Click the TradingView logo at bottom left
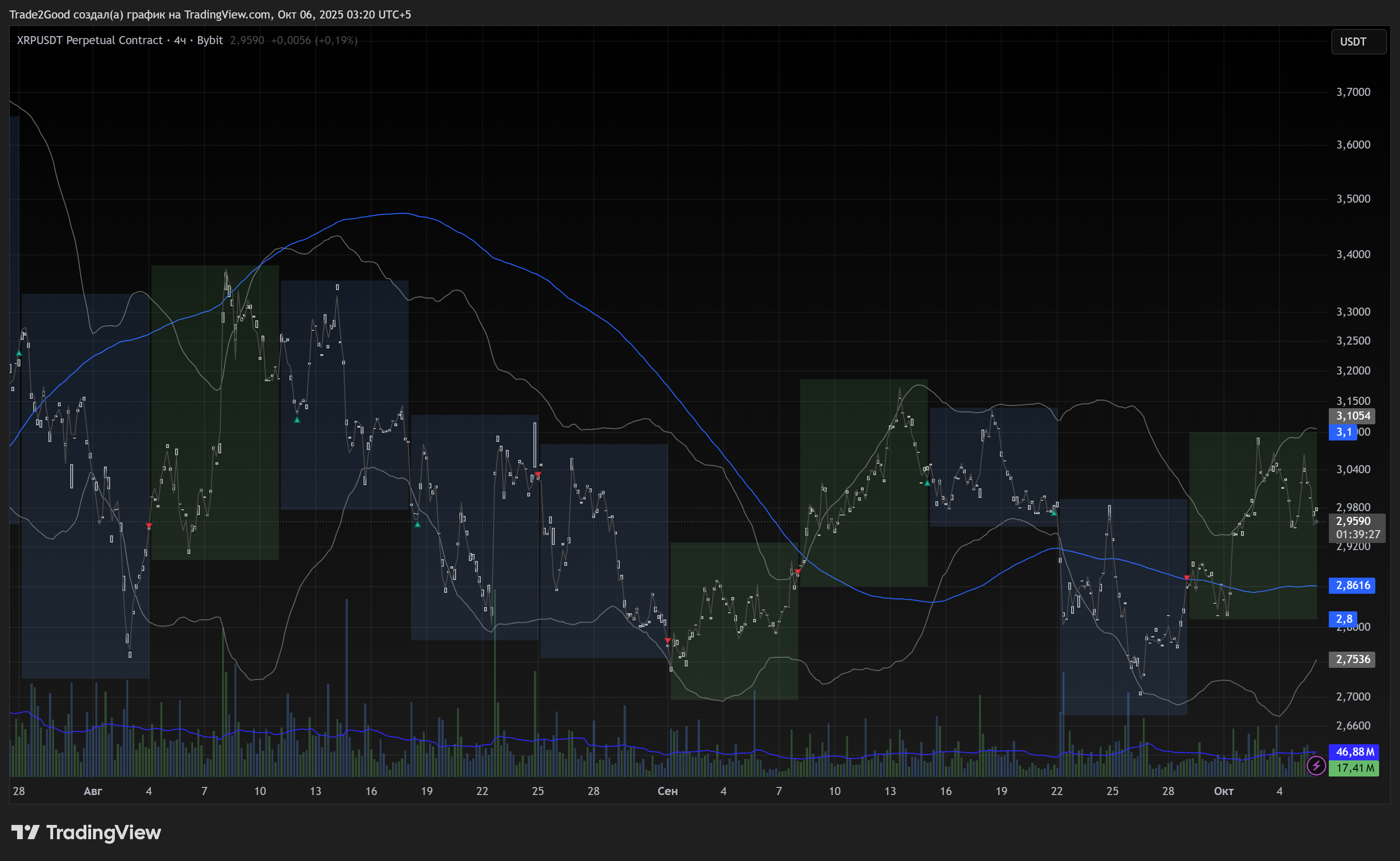Screen dimensions: 1400x861 point(86,833)
